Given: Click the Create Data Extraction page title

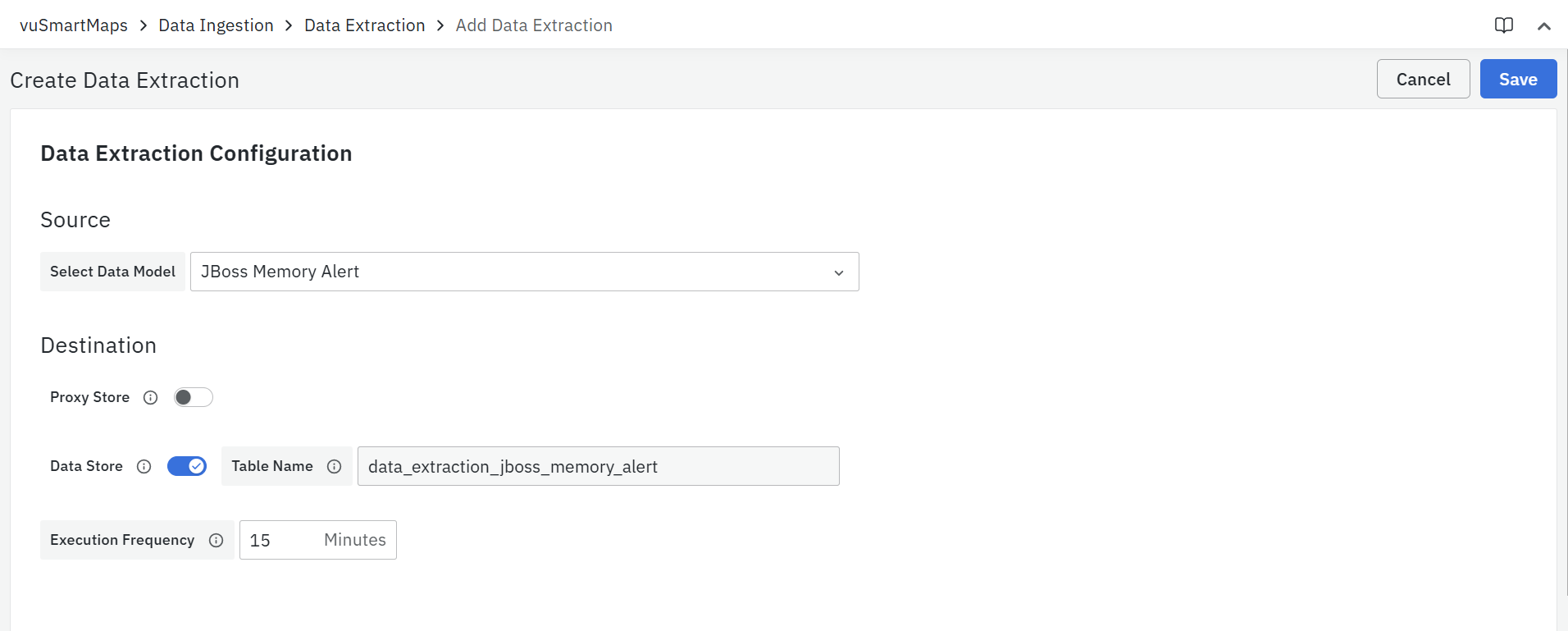Looking at the screenshot, I should pyautogui.click(x=125, y=80).
